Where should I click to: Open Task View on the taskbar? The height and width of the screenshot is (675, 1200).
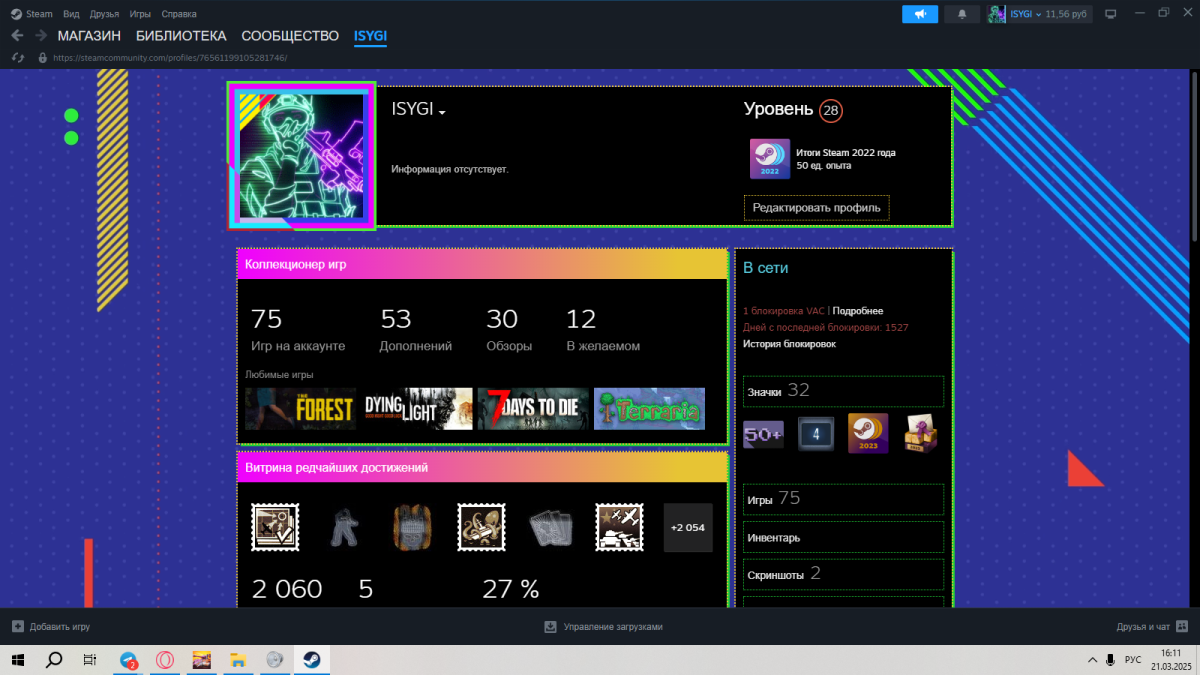90,660
